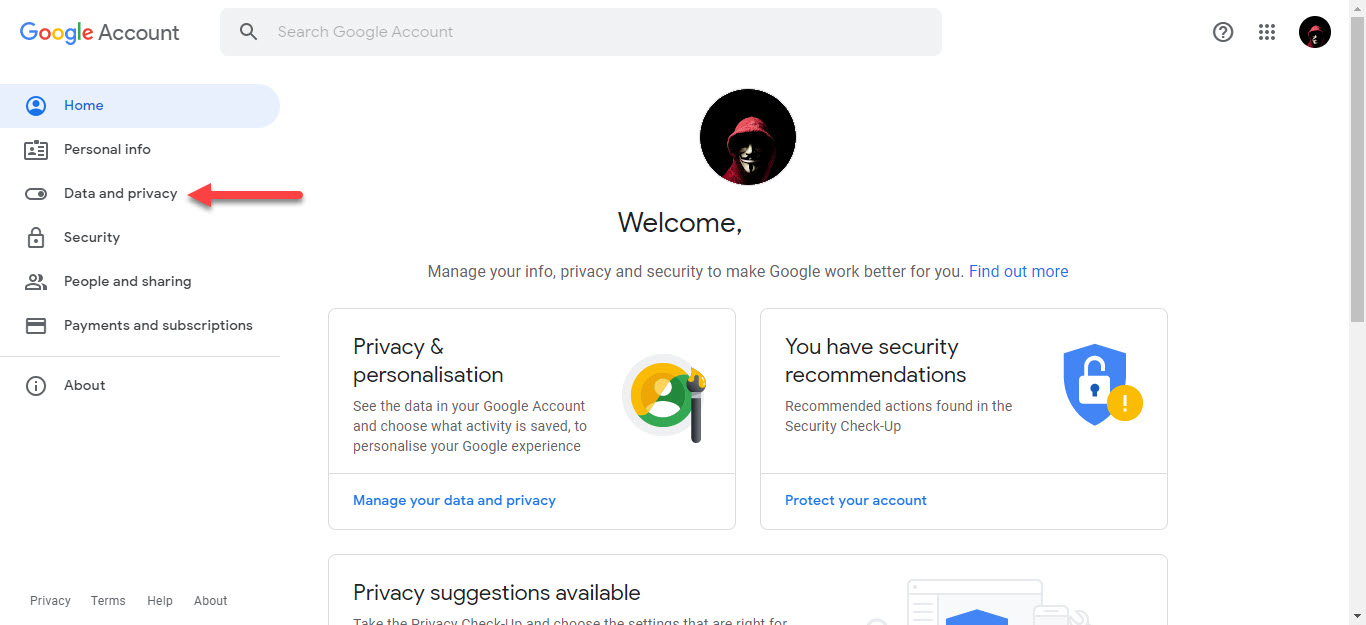The image size is (1366, 625).
Task: Open Manage your data and privacy link
Action: click(x=454, y=500)
